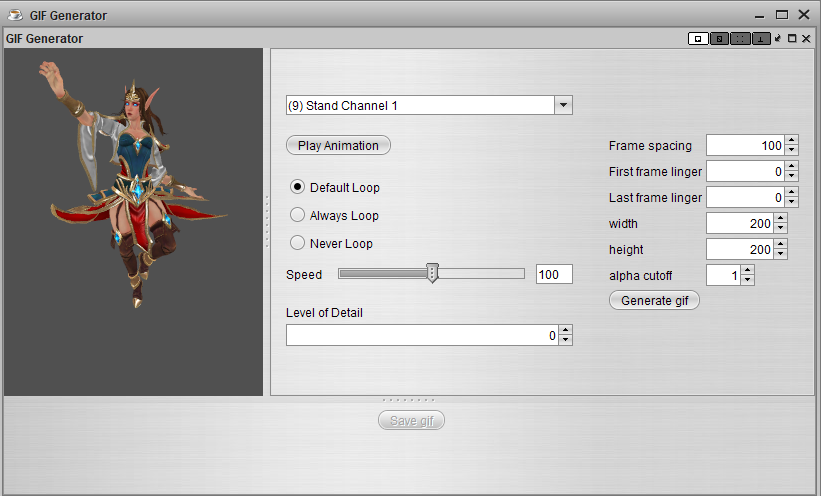Decrease Level of Detail with down arrow
821x496 pixels.
click(565, 340)
